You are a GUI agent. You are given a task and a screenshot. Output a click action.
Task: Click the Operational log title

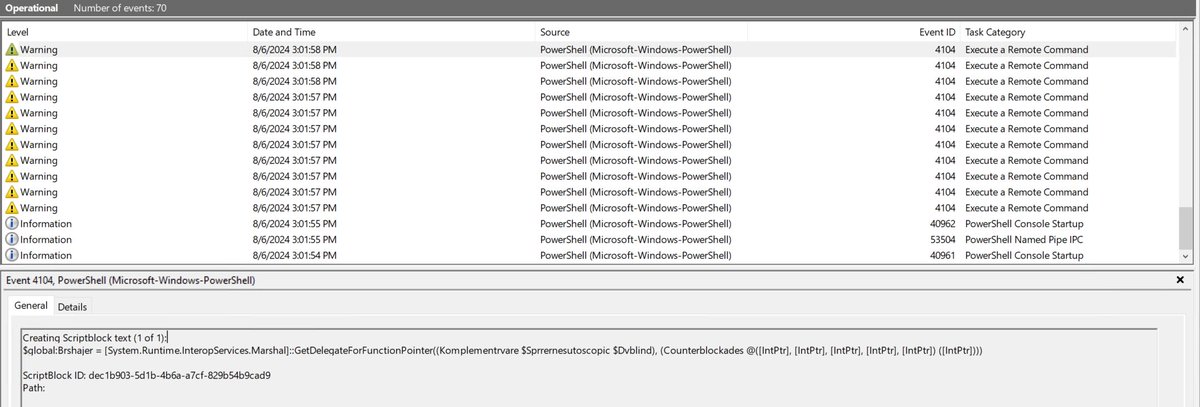point(32,7)
